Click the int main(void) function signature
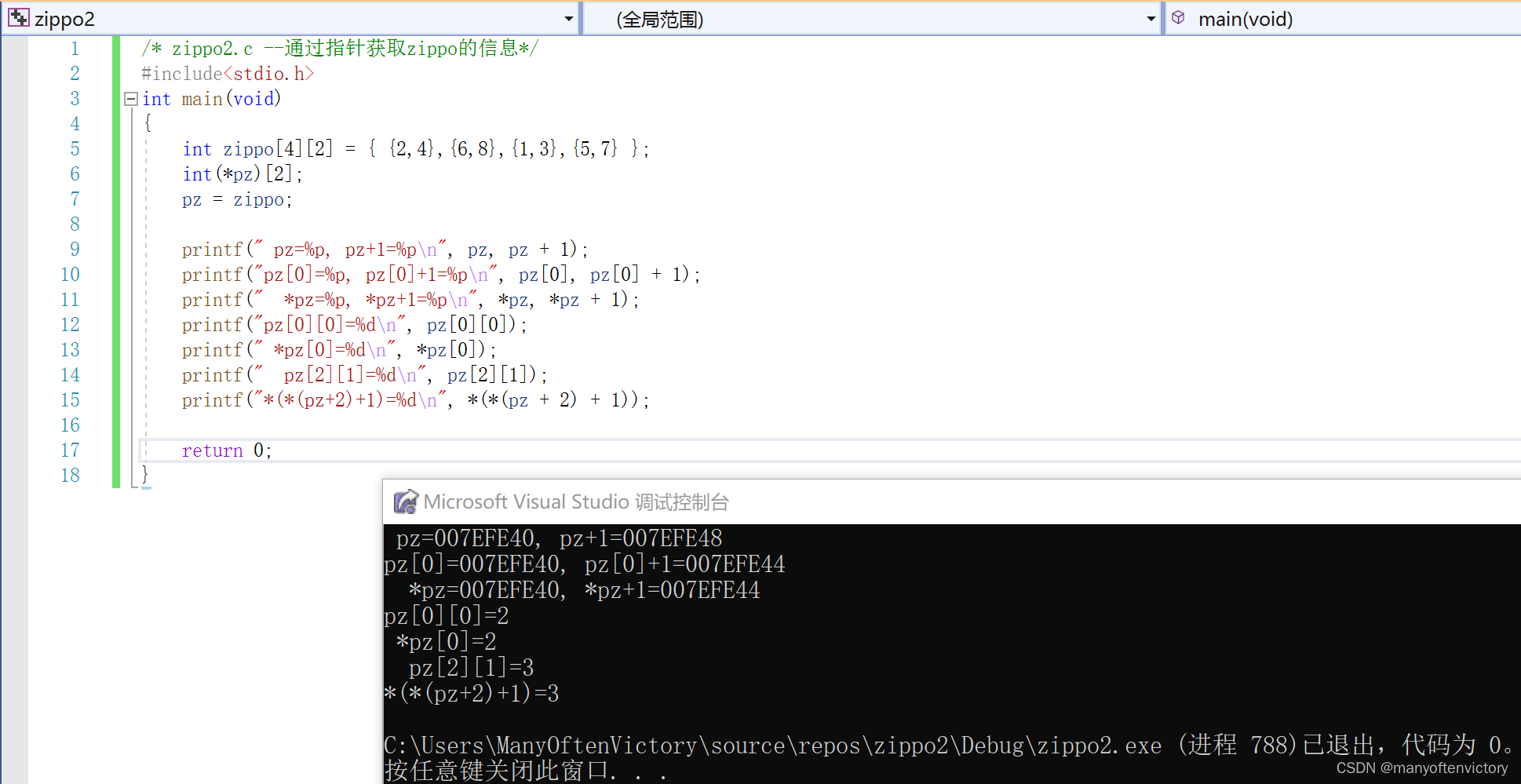This screenshot has height=784, width=1521. 211,99
